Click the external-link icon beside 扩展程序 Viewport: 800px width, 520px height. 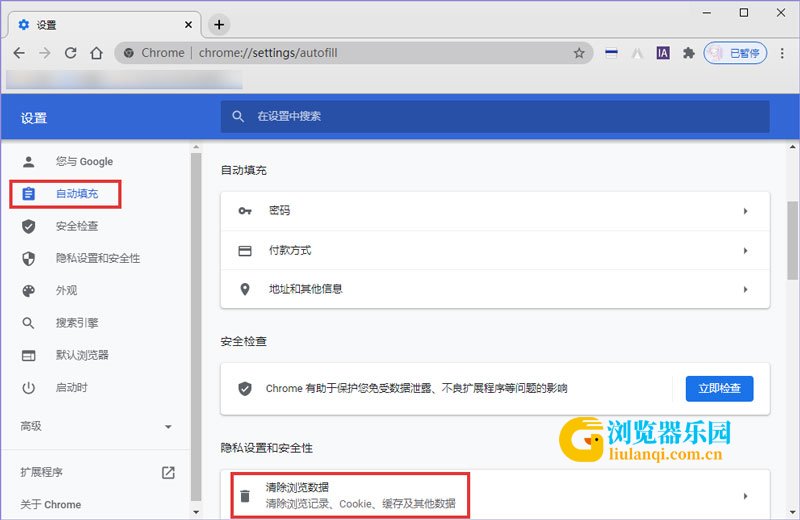(x=168, y=473)
